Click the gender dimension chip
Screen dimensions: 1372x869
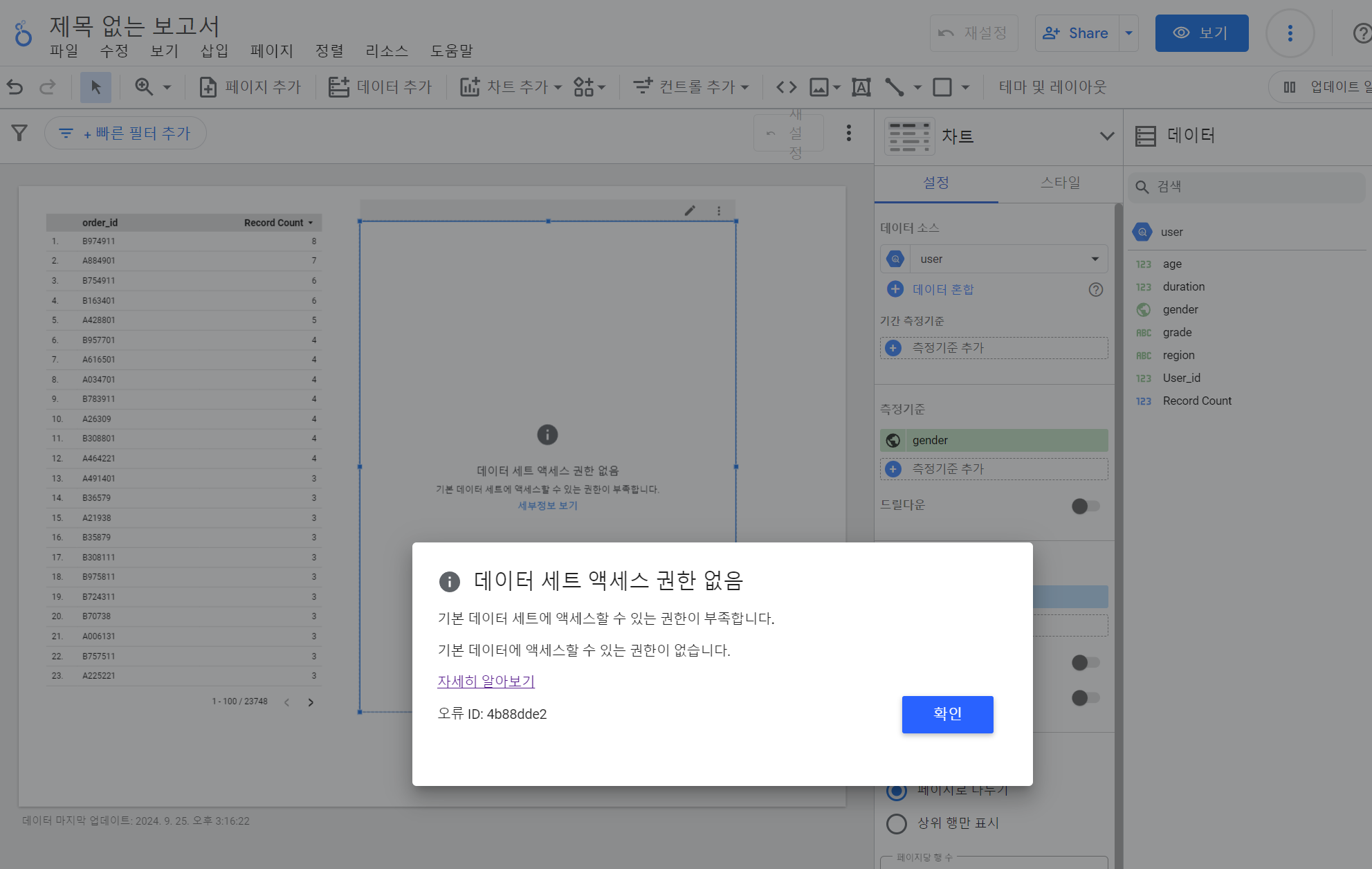point(994,440)
